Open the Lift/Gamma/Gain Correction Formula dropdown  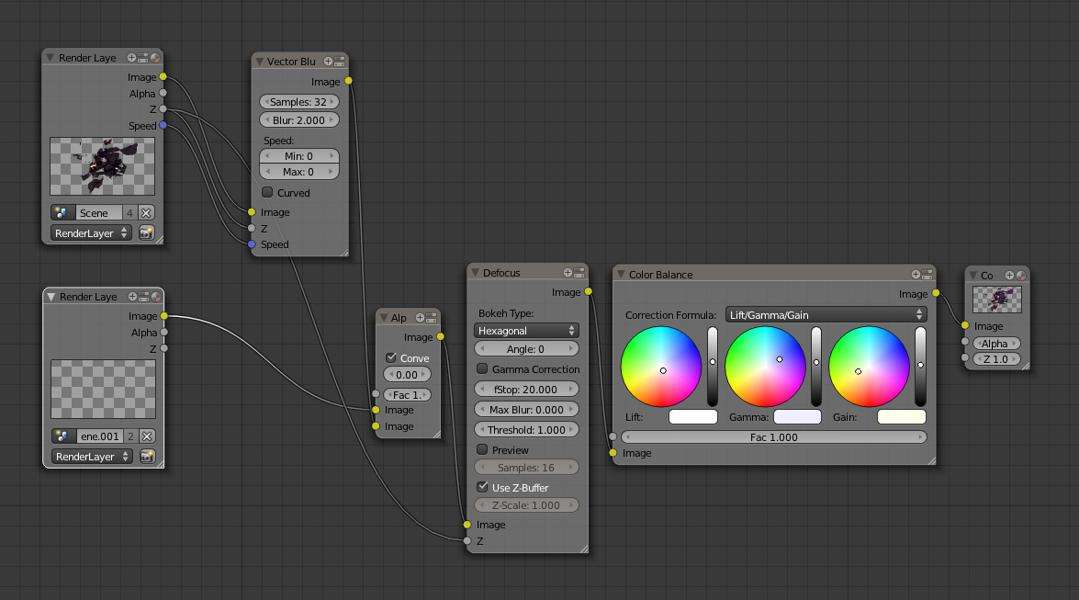(x=822, y=313)
